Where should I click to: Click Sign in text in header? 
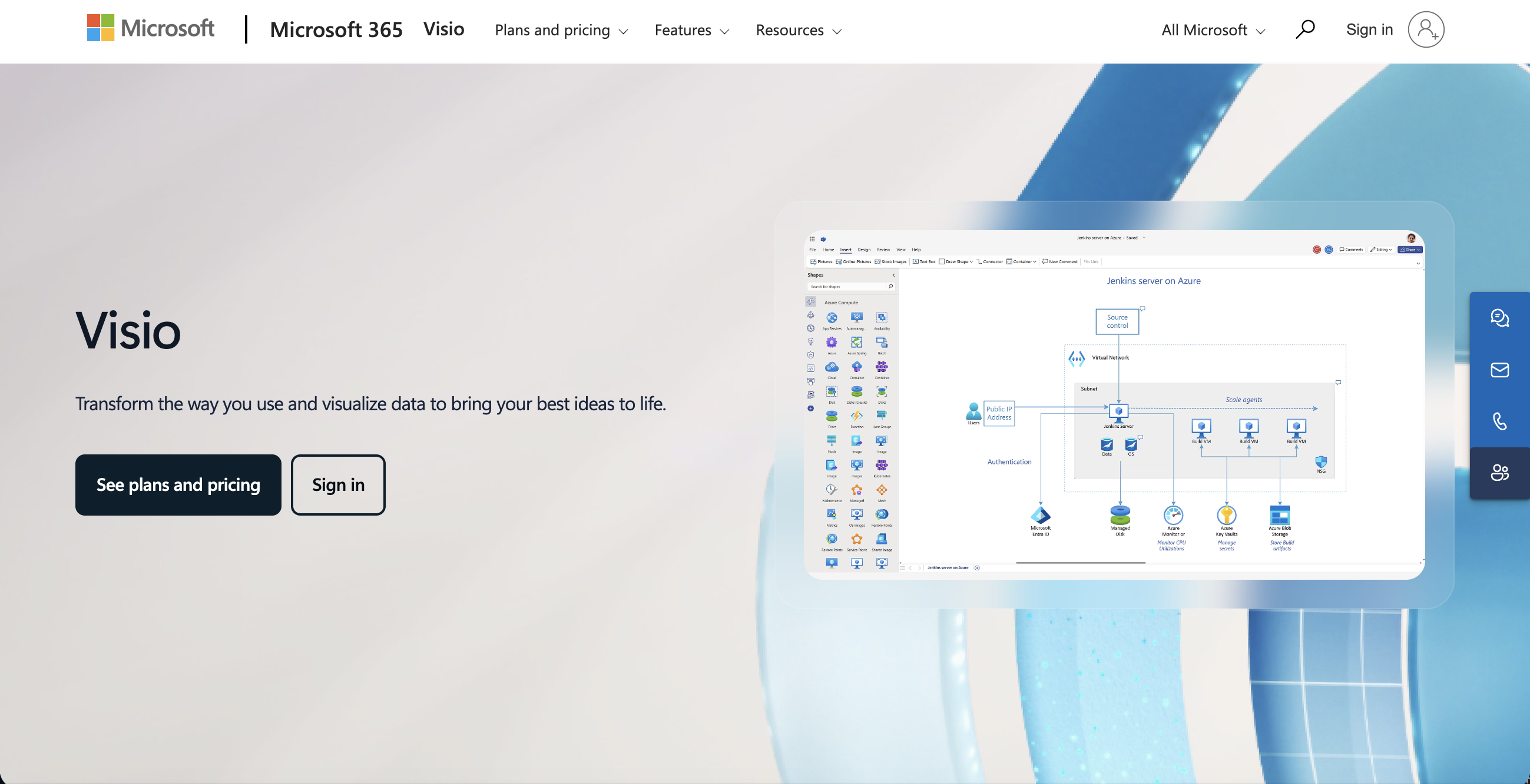[x=1369, y=29]
